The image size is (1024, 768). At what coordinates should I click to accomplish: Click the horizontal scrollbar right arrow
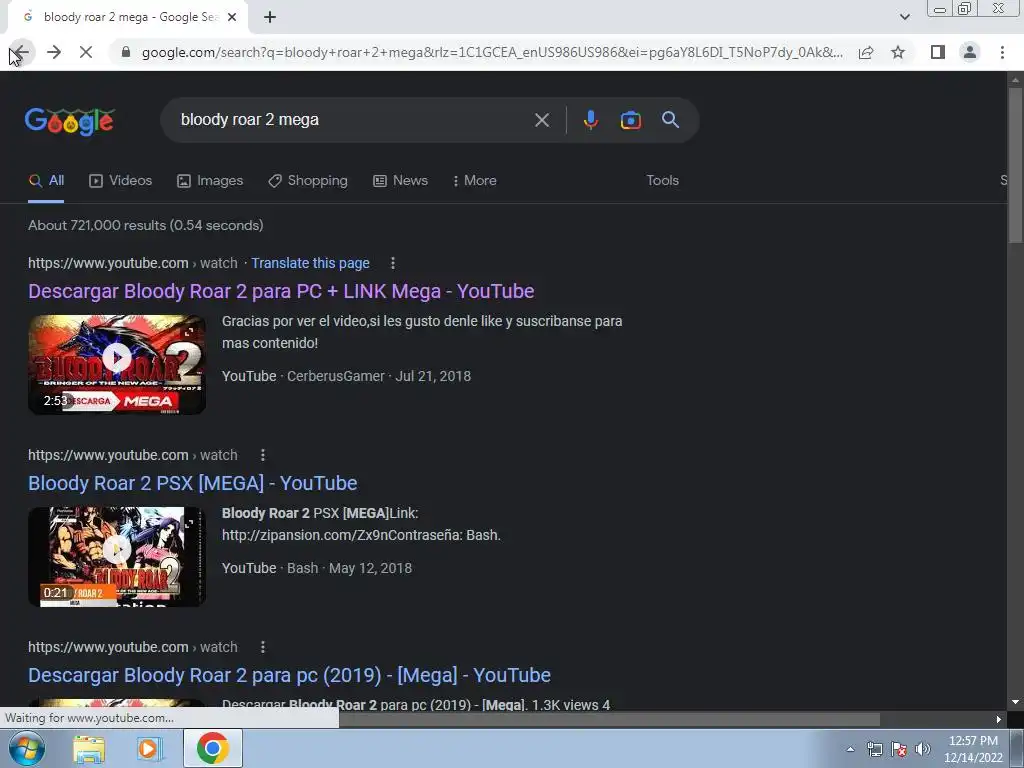998,719
